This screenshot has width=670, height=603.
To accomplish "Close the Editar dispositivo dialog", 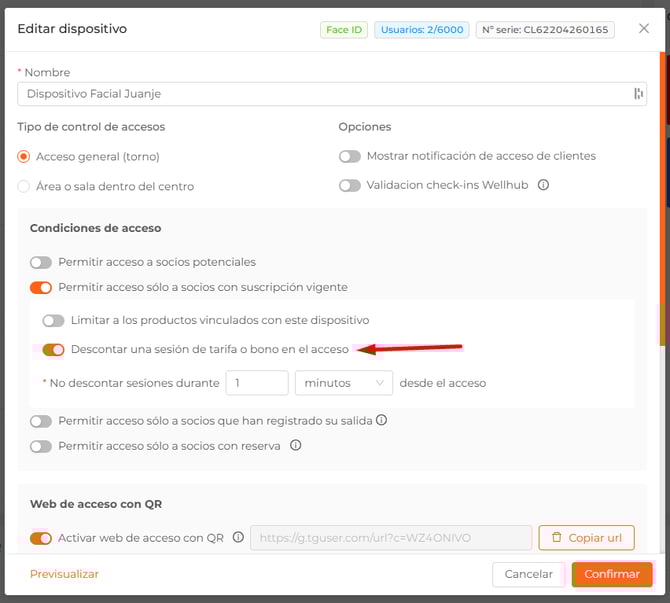I will pyautogui.click(x=644, y=29).
